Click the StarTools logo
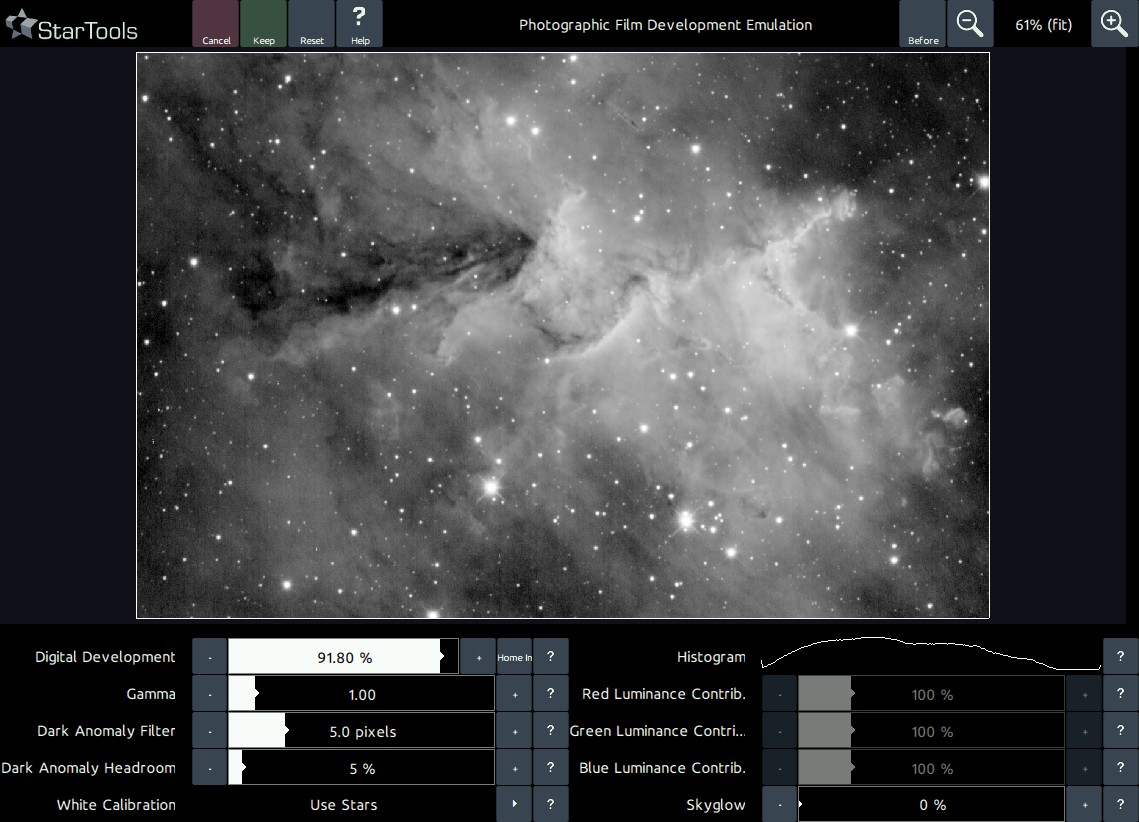 point(72,28)
